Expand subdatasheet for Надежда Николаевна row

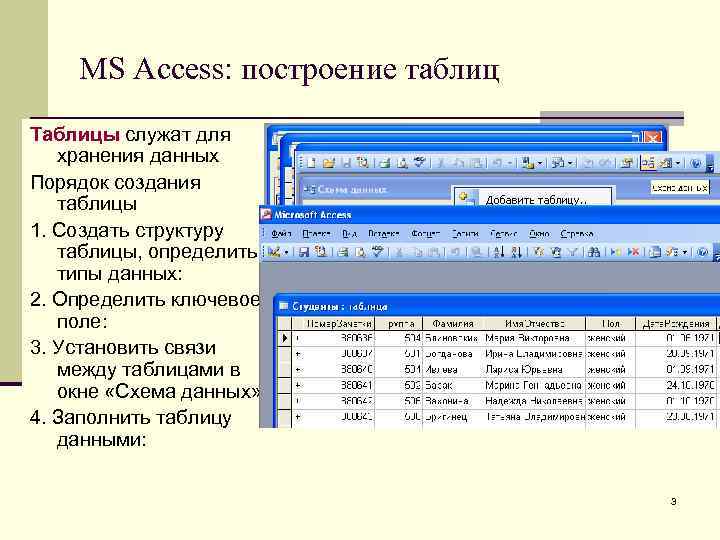tap(298, 401)
